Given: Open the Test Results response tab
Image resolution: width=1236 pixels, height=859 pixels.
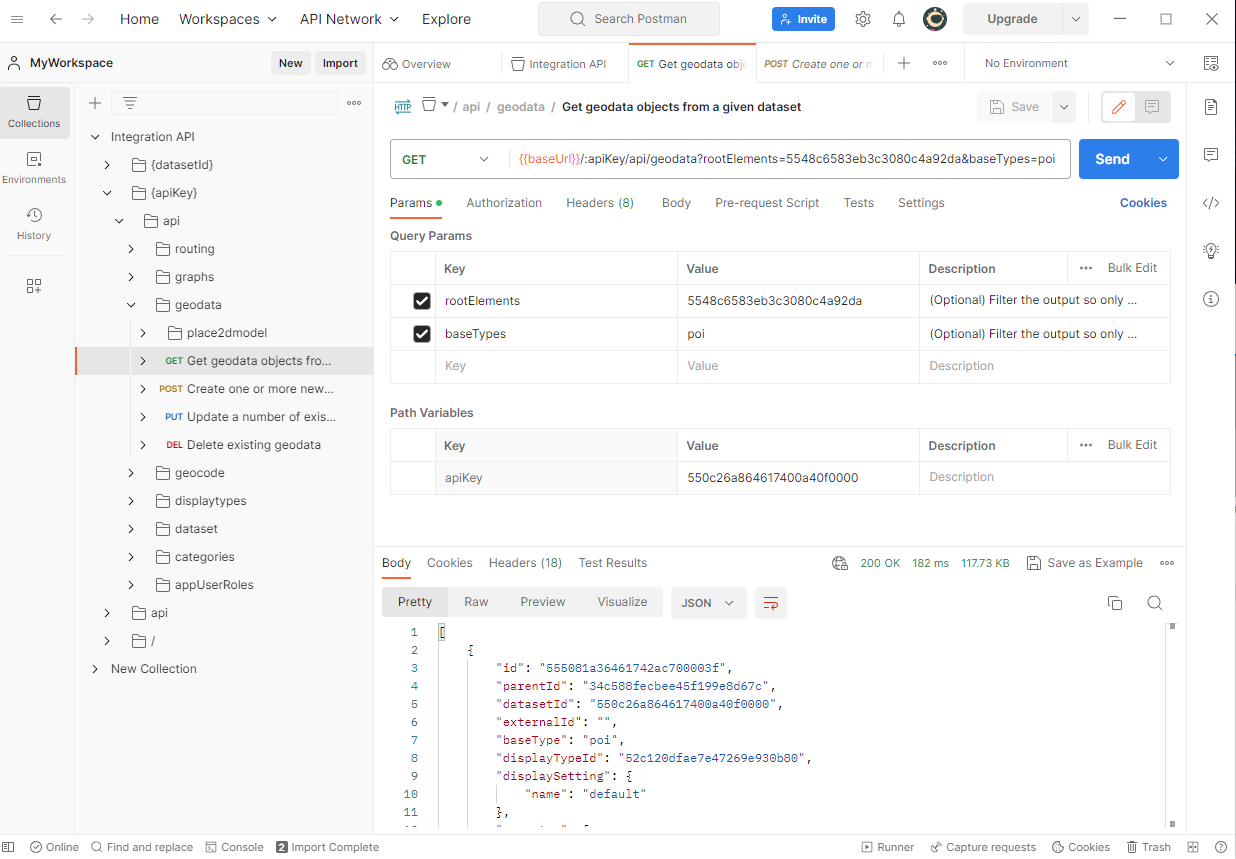Looking at the screenshot, I should 613,563.
